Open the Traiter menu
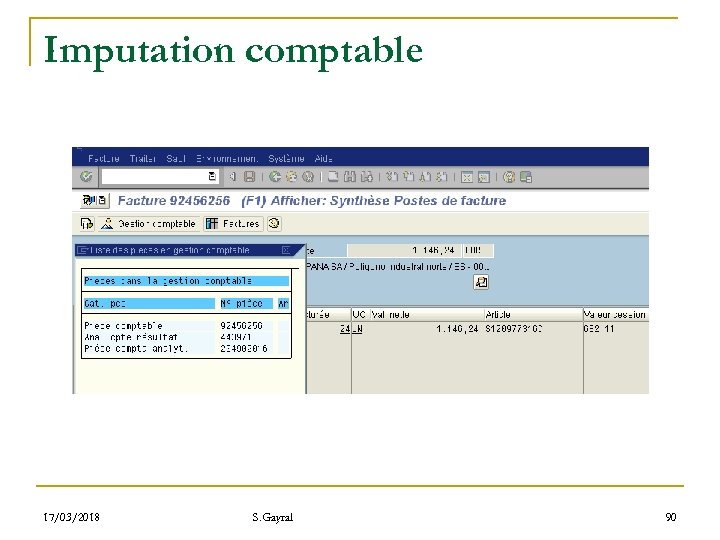Image resolution: width=720 pixels, height=540 pixels. [143, 158]
